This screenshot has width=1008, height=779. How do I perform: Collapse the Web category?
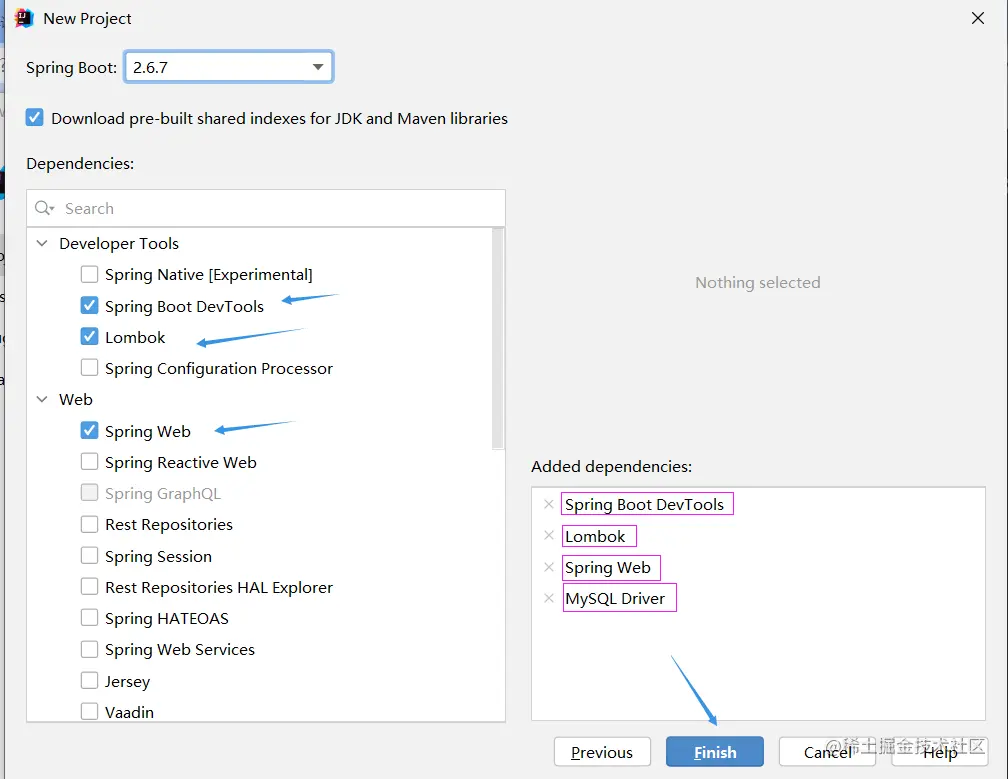click(x=42, y=399)
